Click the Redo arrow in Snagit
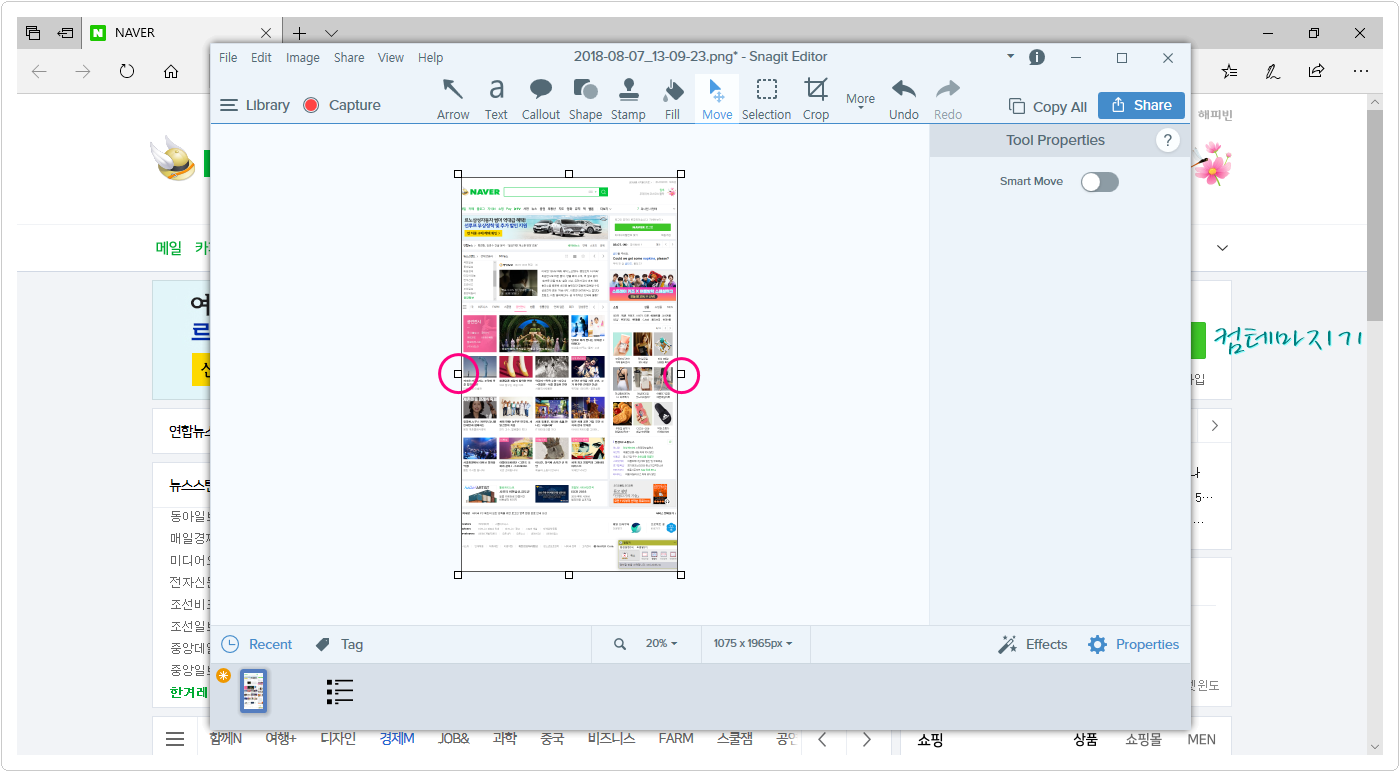 tap(948, 99)
